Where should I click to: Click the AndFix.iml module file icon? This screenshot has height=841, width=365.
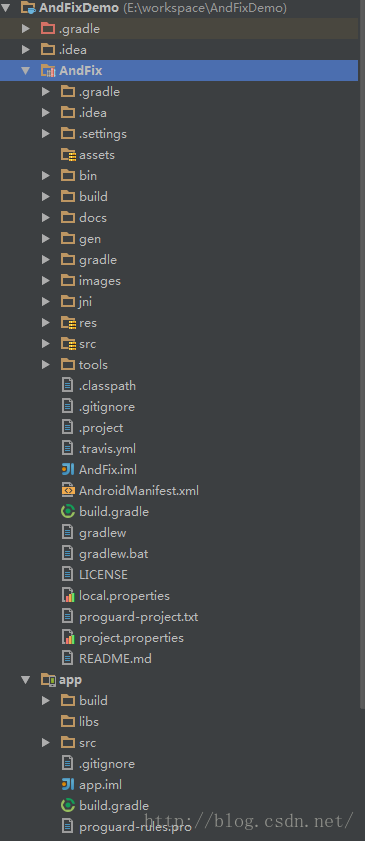tap(68, 469)
